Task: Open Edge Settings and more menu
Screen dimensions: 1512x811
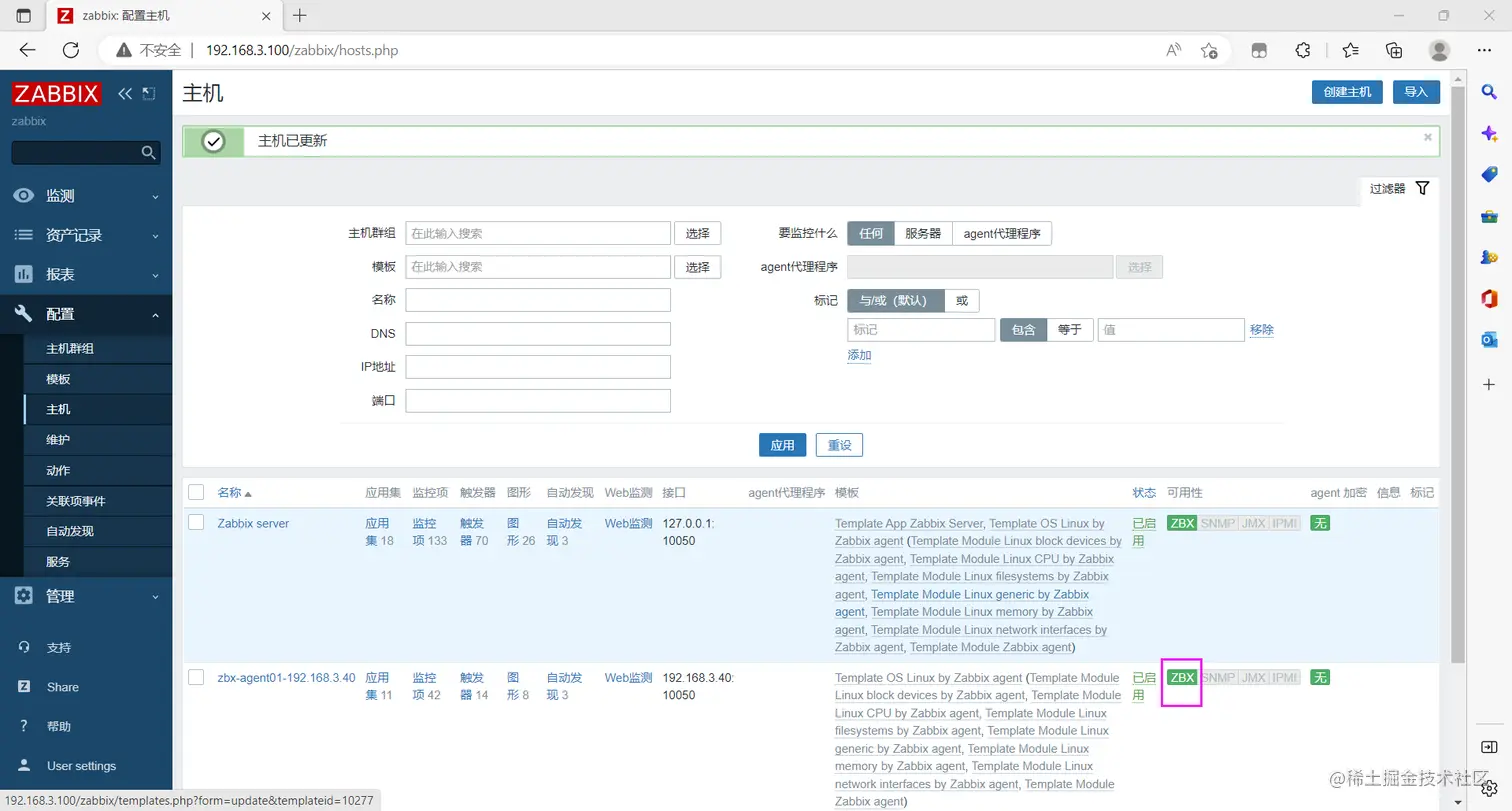Action: [x=1485, y=50]
